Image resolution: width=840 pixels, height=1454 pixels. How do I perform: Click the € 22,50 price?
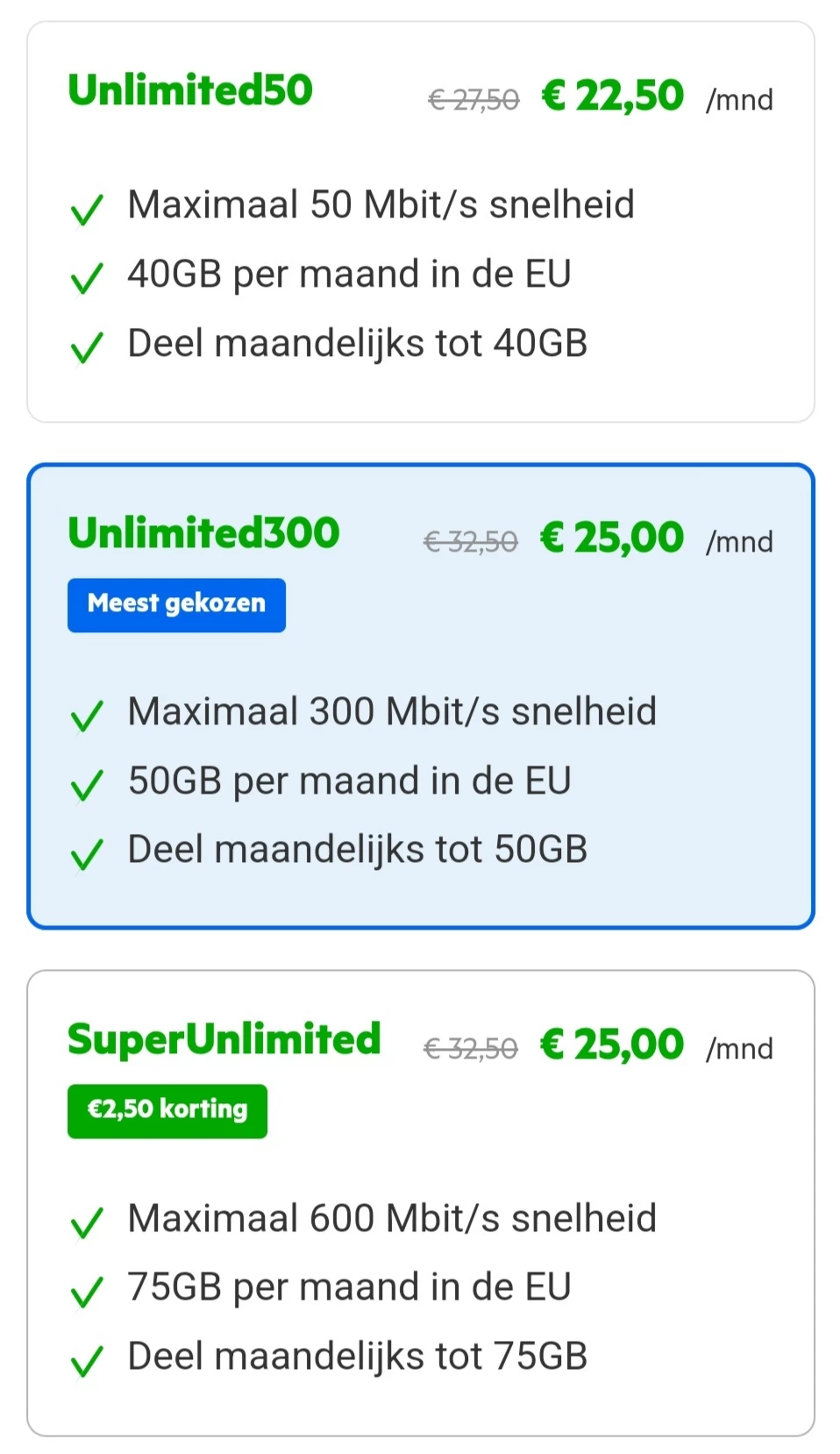[x=612, y=96]
